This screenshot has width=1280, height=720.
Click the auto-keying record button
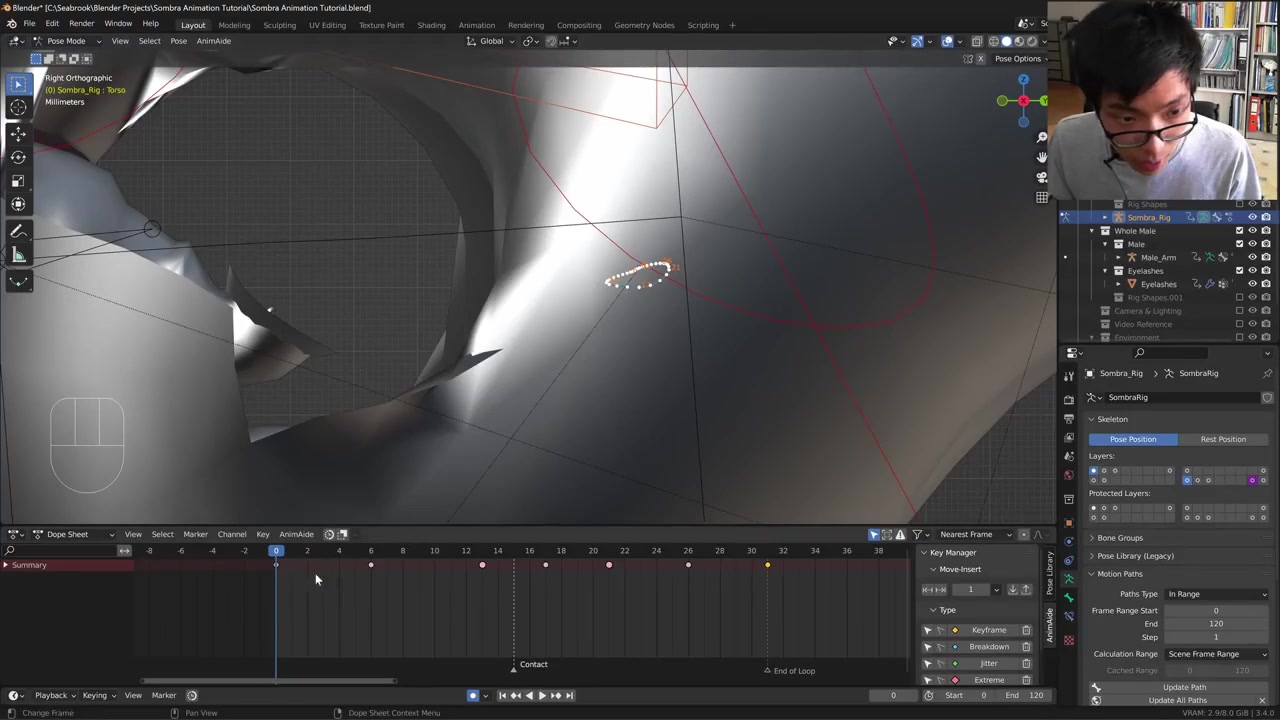[x=473, y=696]
